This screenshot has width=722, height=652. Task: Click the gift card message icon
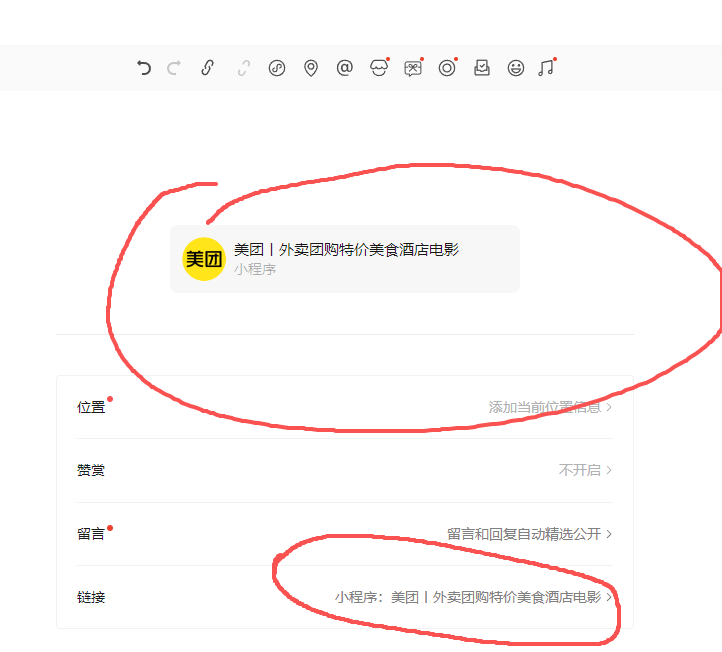[413, 68]
